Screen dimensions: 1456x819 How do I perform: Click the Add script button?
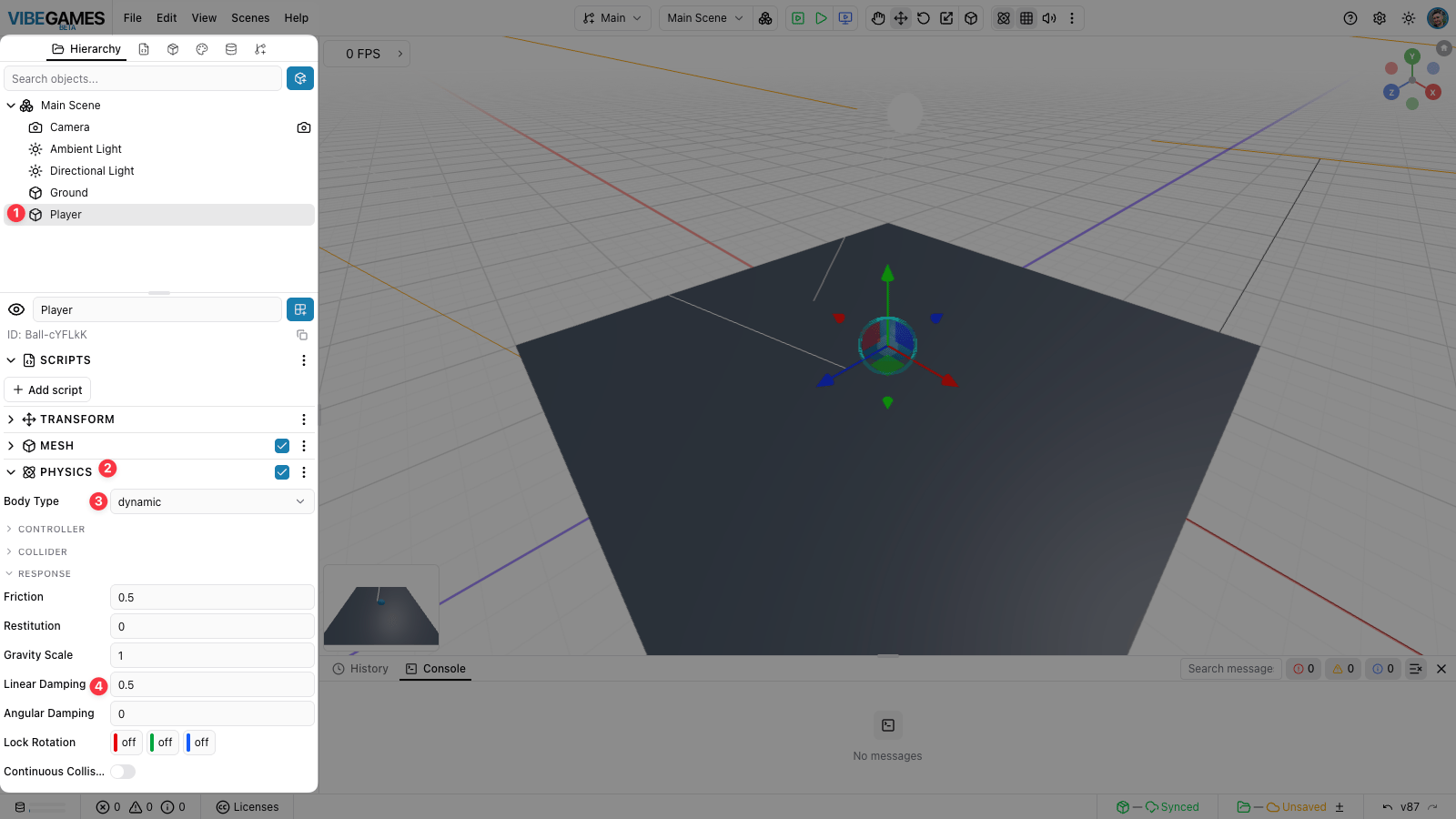47,389
